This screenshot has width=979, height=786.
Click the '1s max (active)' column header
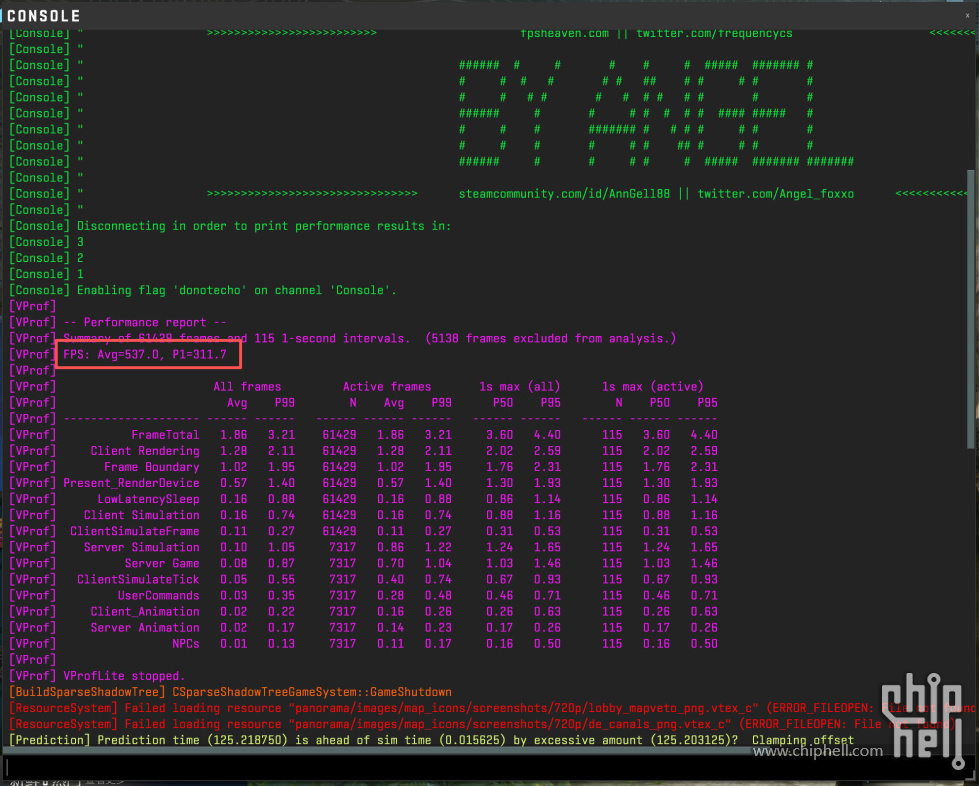[652, 386]
